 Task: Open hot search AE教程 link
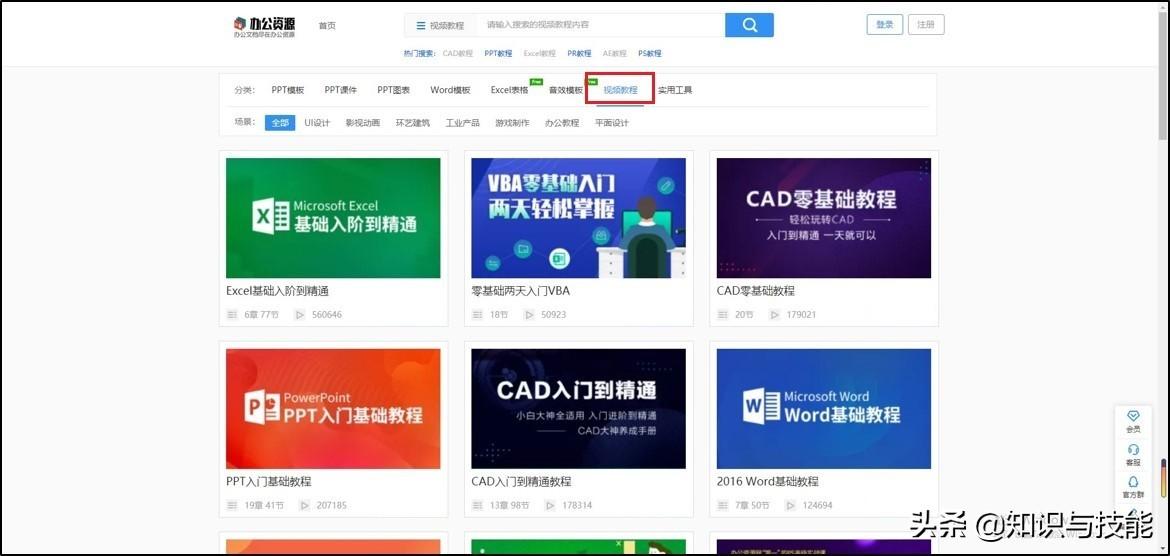[x=615, y=54]
